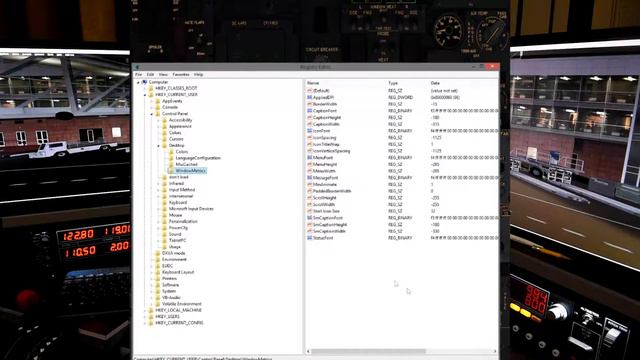Click the Computer root node icon

(144, 82)
